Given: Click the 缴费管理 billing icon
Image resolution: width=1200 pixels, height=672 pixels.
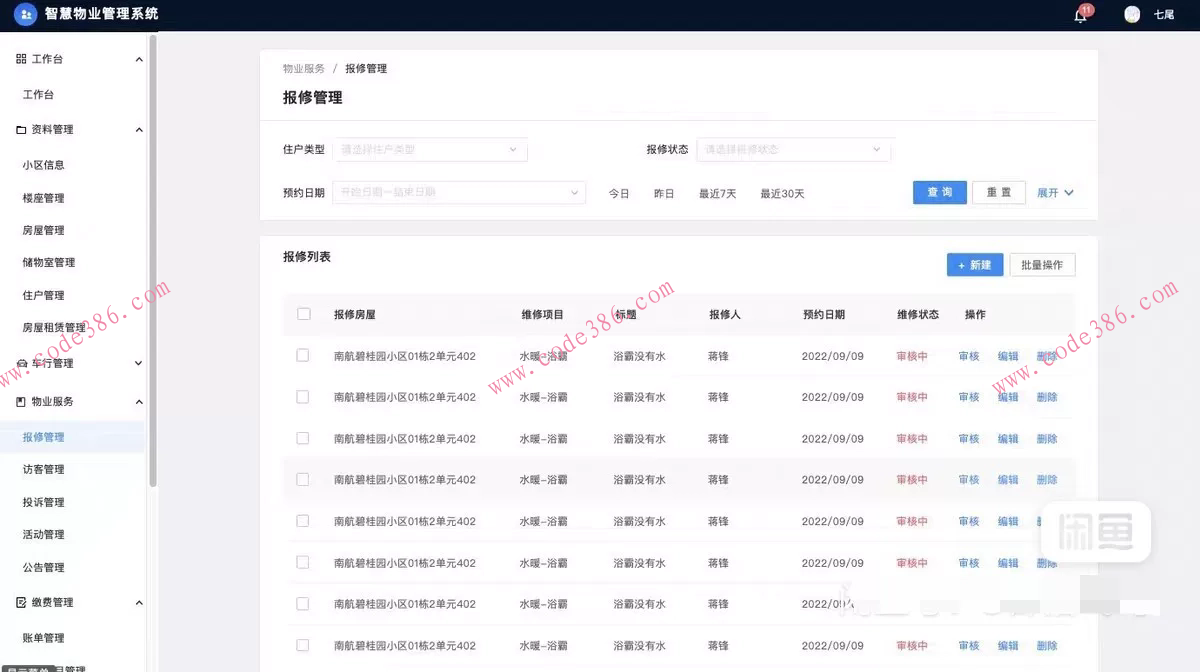Looking at the screenshot, I should coord(22,602).
